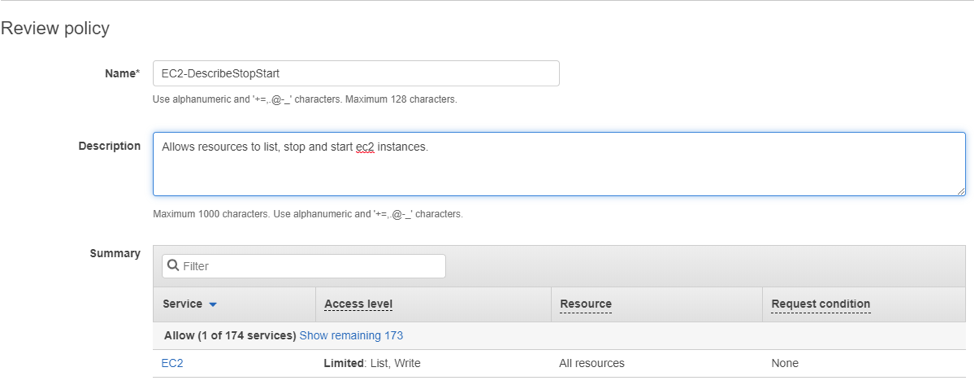Screen dimensions: 974x379
Task: Click the Access level column header
Action: pos(358,304)
